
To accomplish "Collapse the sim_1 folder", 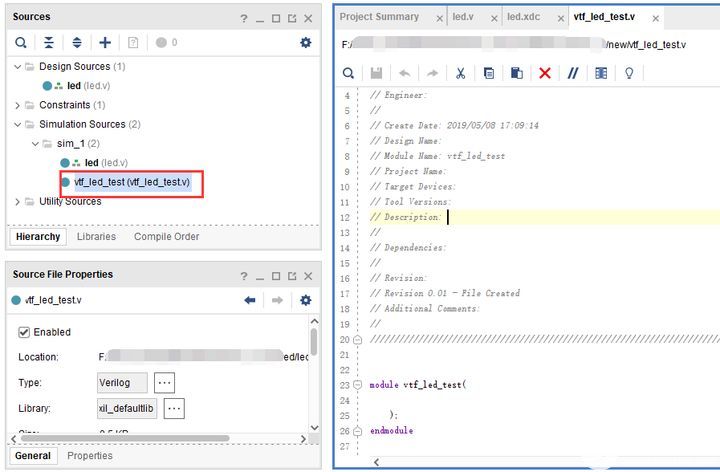I will 35,144.
